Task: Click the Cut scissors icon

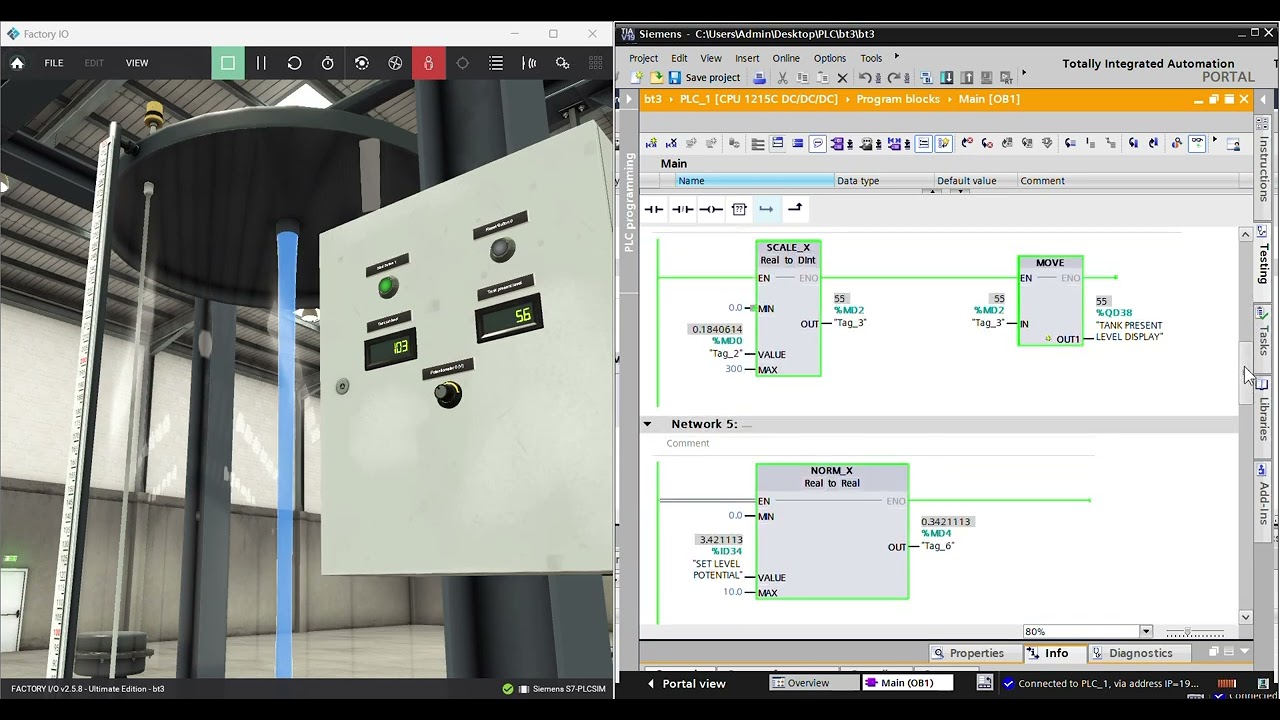Action: (782, 77)
